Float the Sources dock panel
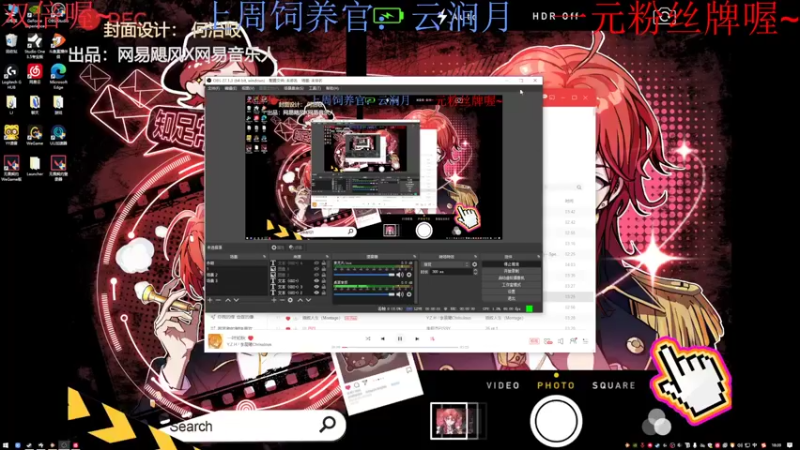Viewport: 800px width, 450px height. [327, 257]
